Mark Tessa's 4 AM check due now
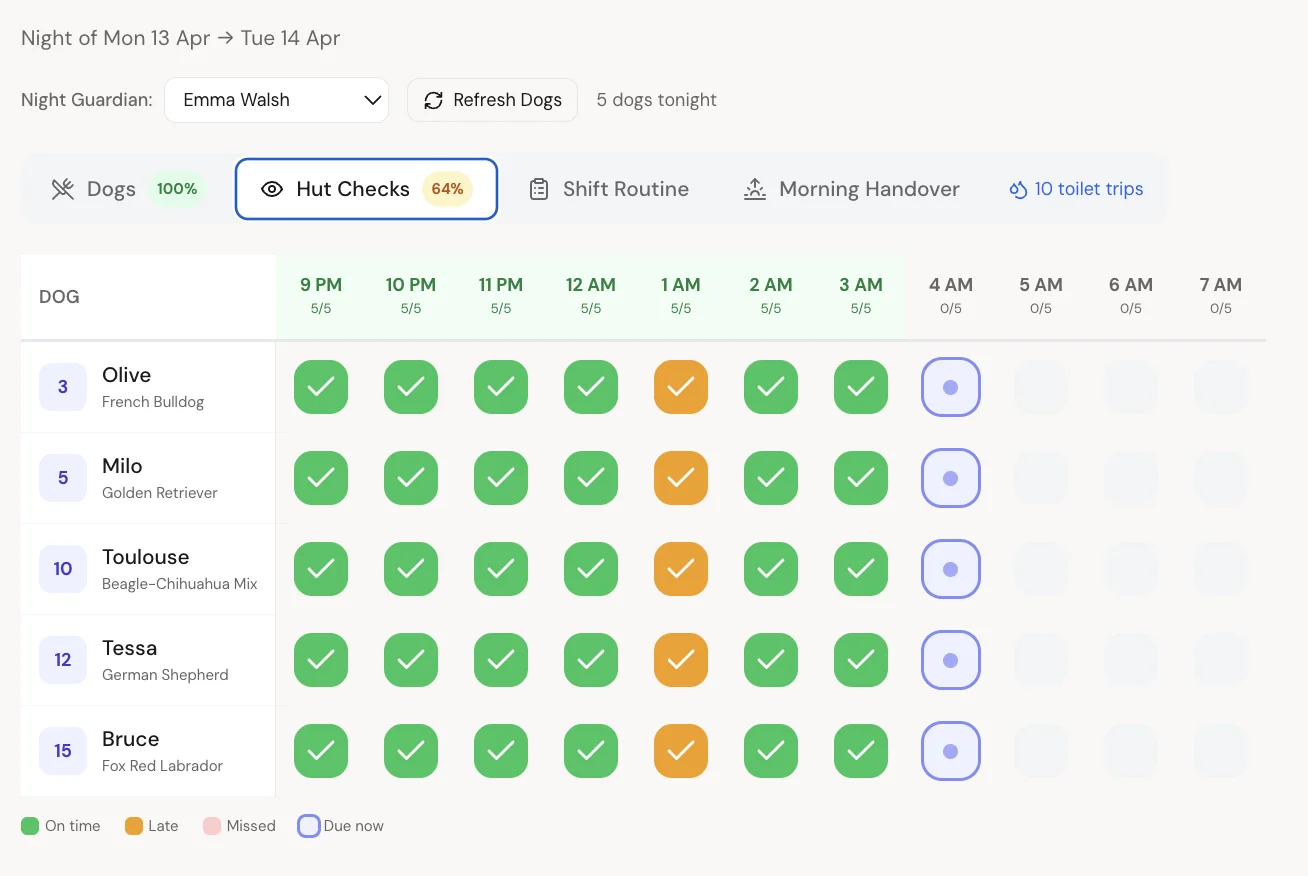Screen dimensions: 1308x876 [951, 660]
